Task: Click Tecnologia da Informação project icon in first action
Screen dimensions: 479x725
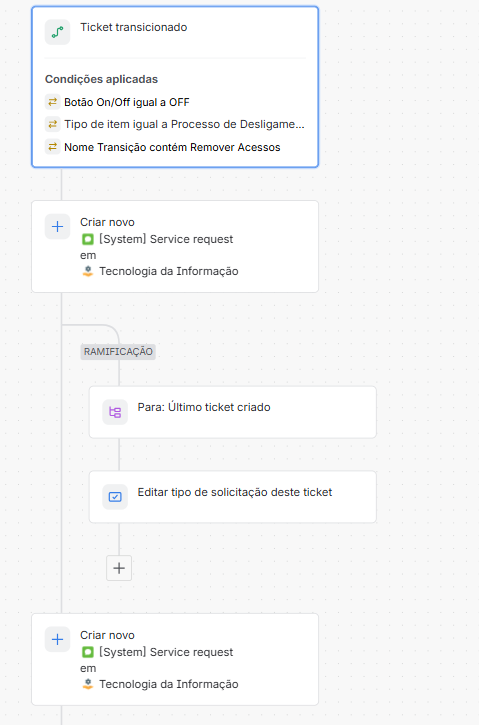Action: pos(88,271)
